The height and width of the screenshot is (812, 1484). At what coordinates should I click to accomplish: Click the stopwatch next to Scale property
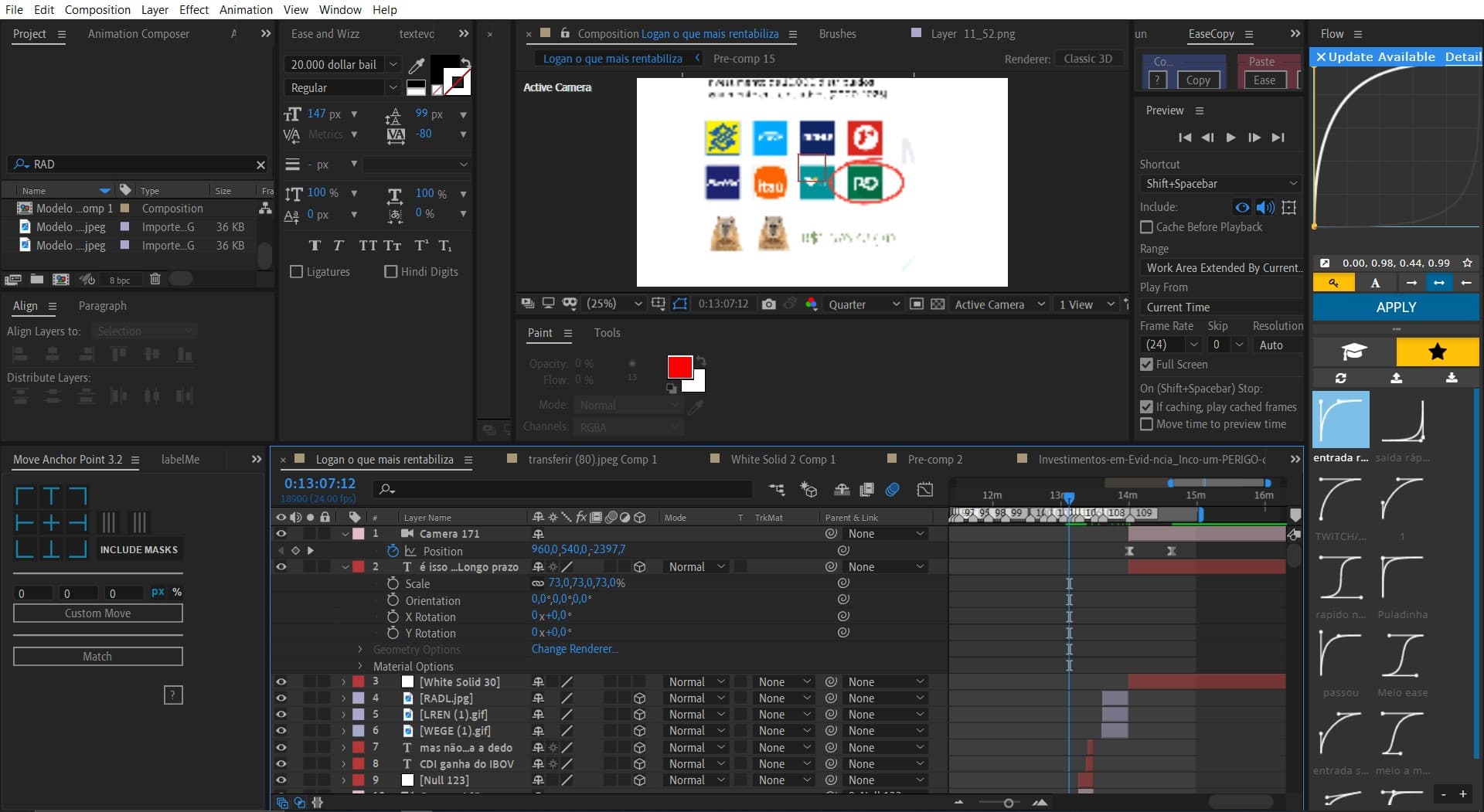coord(393,583)
